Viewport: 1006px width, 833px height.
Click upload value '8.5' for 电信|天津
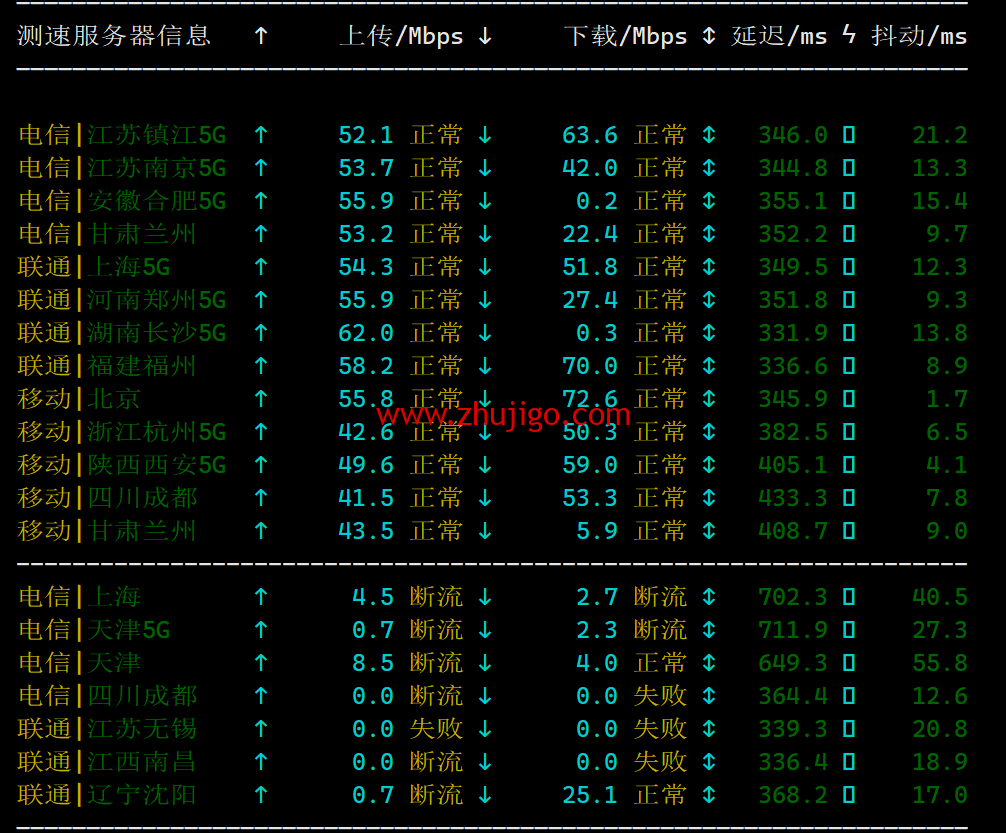373,664
